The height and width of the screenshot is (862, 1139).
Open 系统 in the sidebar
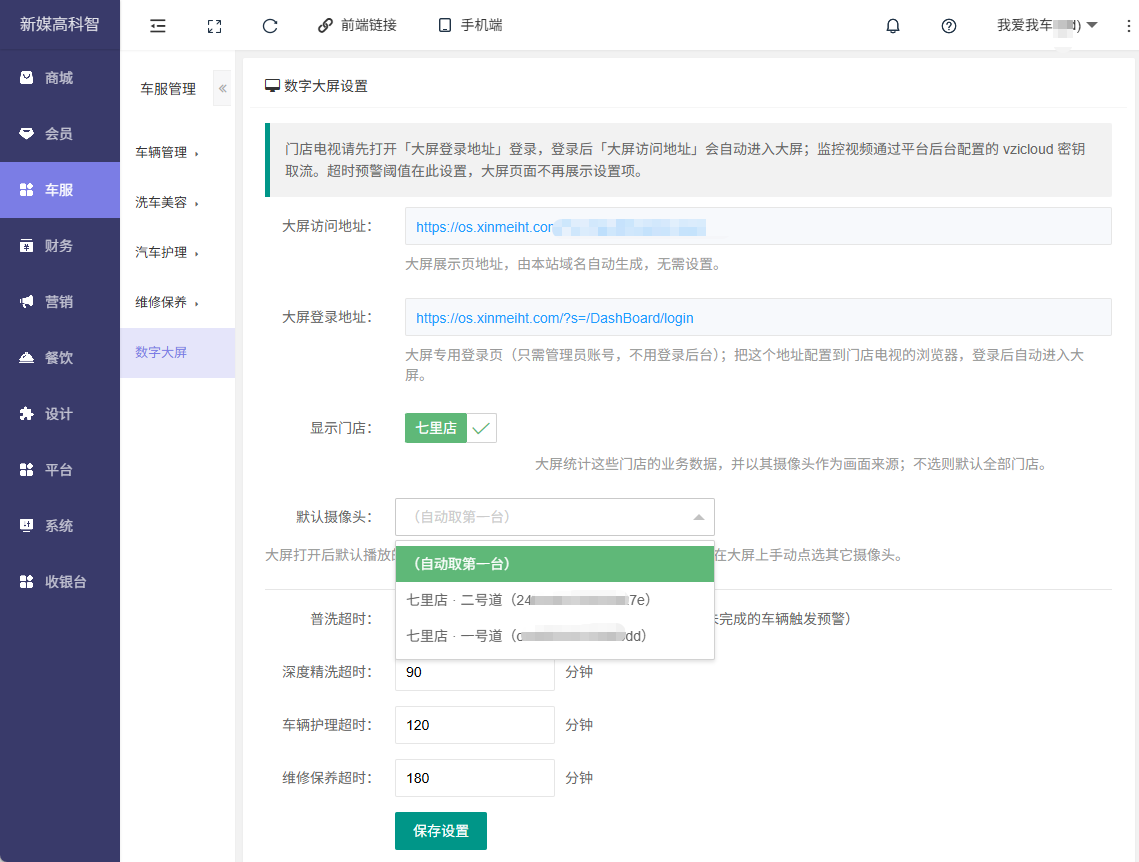point(60,526)
